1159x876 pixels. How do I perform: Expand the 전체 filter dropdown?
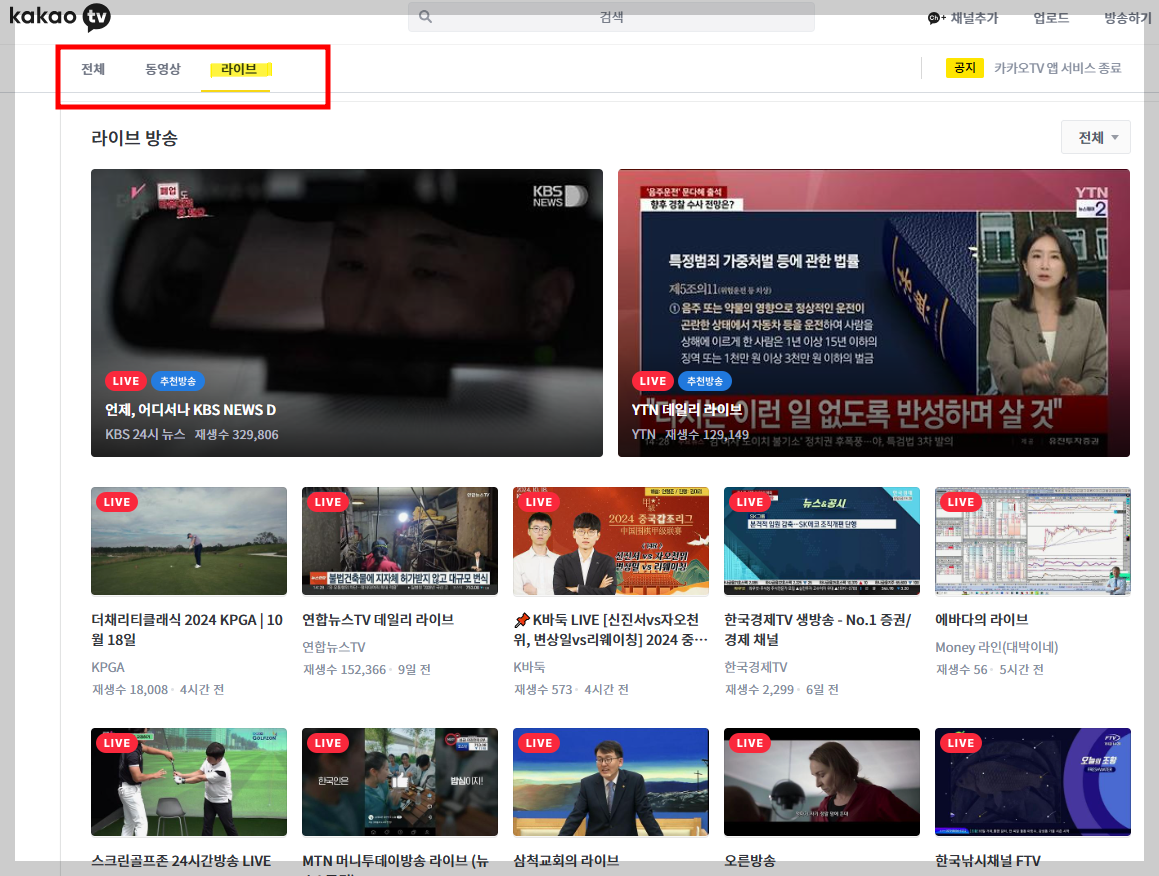(x=1095, y=137)
